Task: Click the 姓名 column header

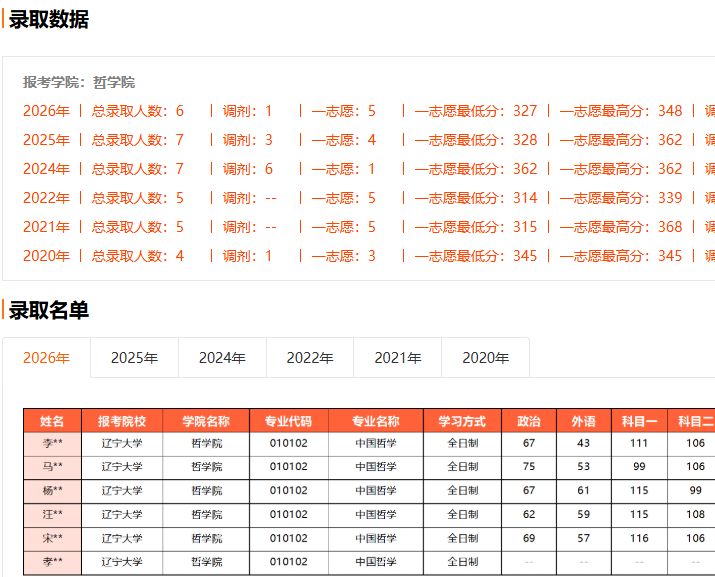Action: click(52, 421)
